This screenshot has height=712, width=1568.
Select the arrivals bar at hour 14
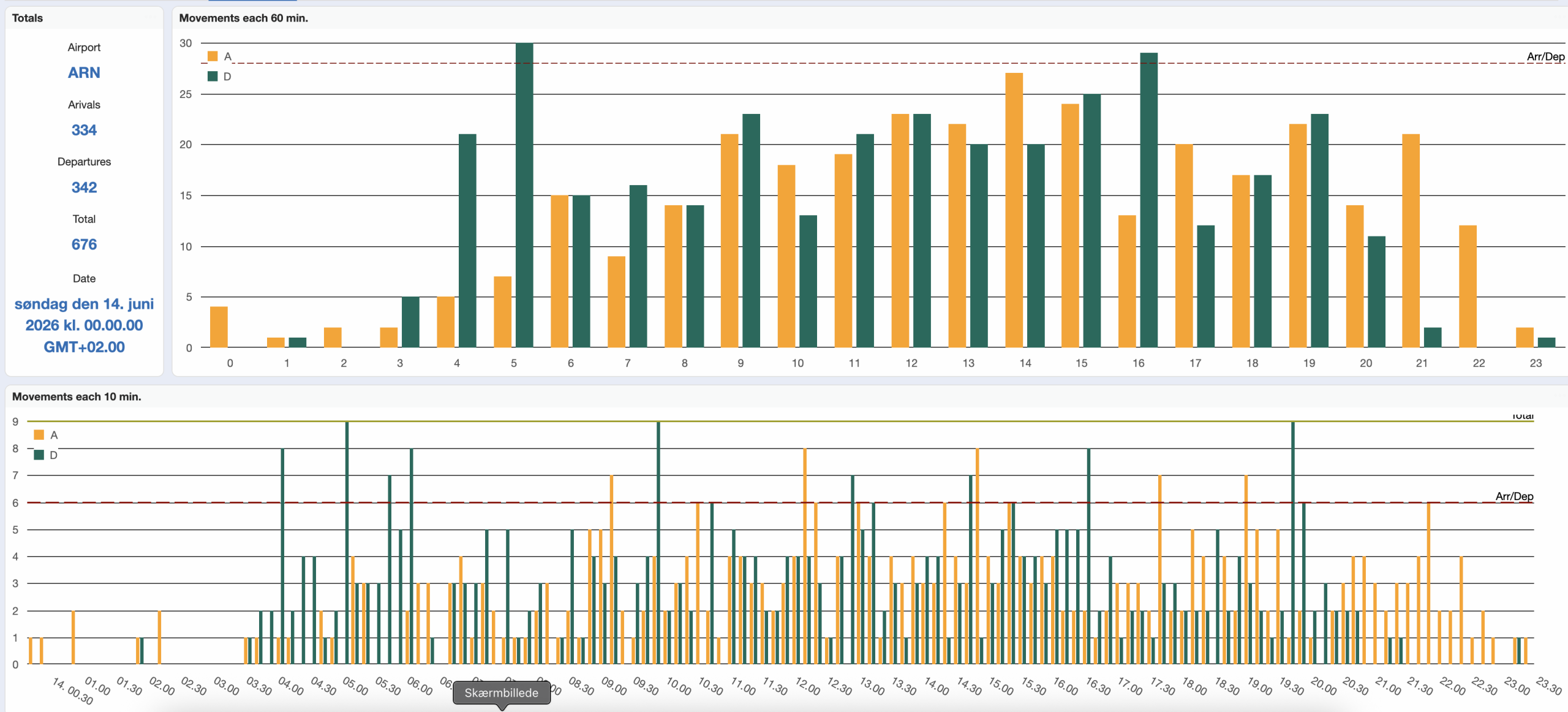point(1014,210)
